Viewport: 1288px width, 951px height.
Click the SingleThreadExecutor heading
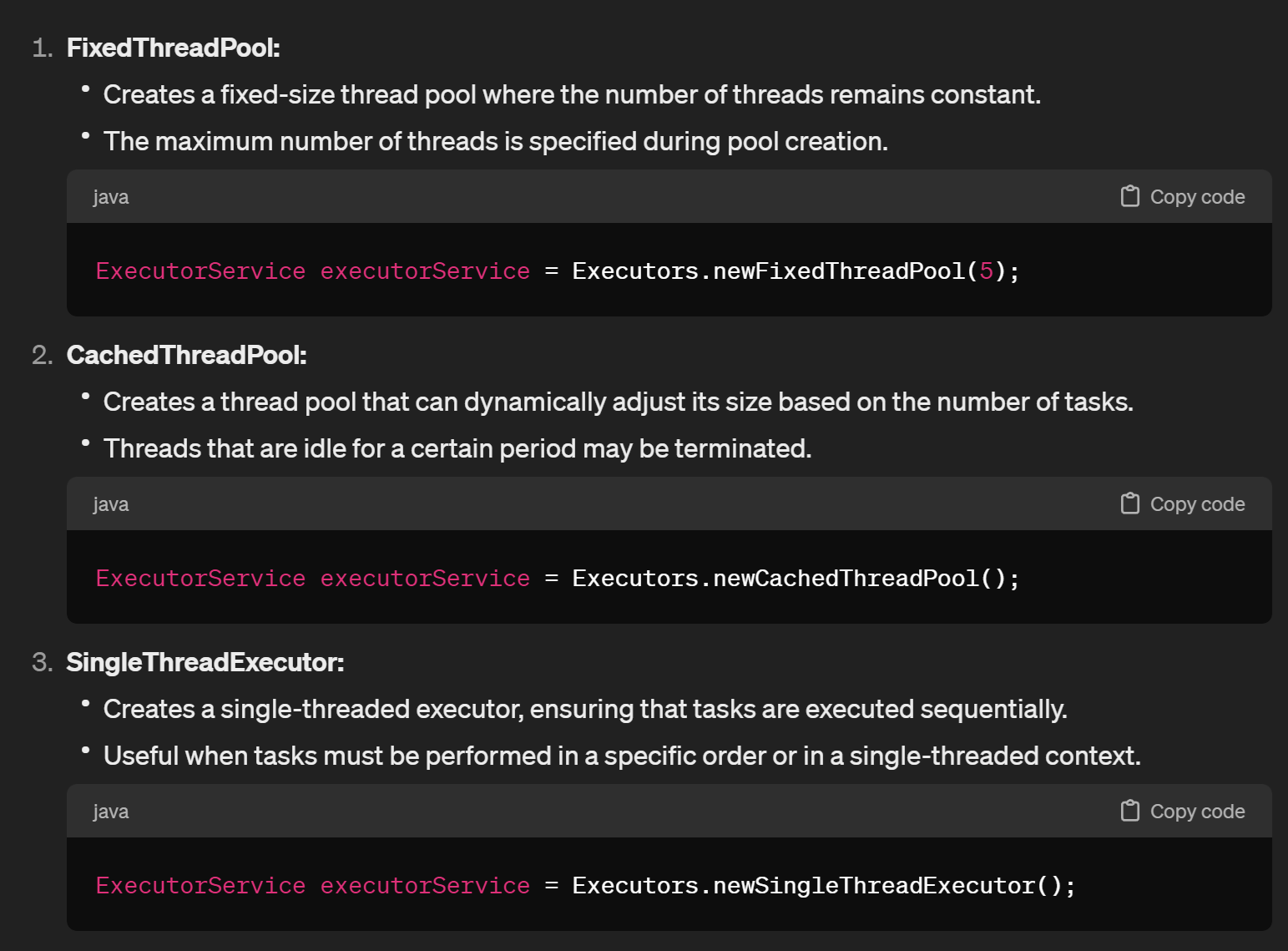(x=205, y=662)
